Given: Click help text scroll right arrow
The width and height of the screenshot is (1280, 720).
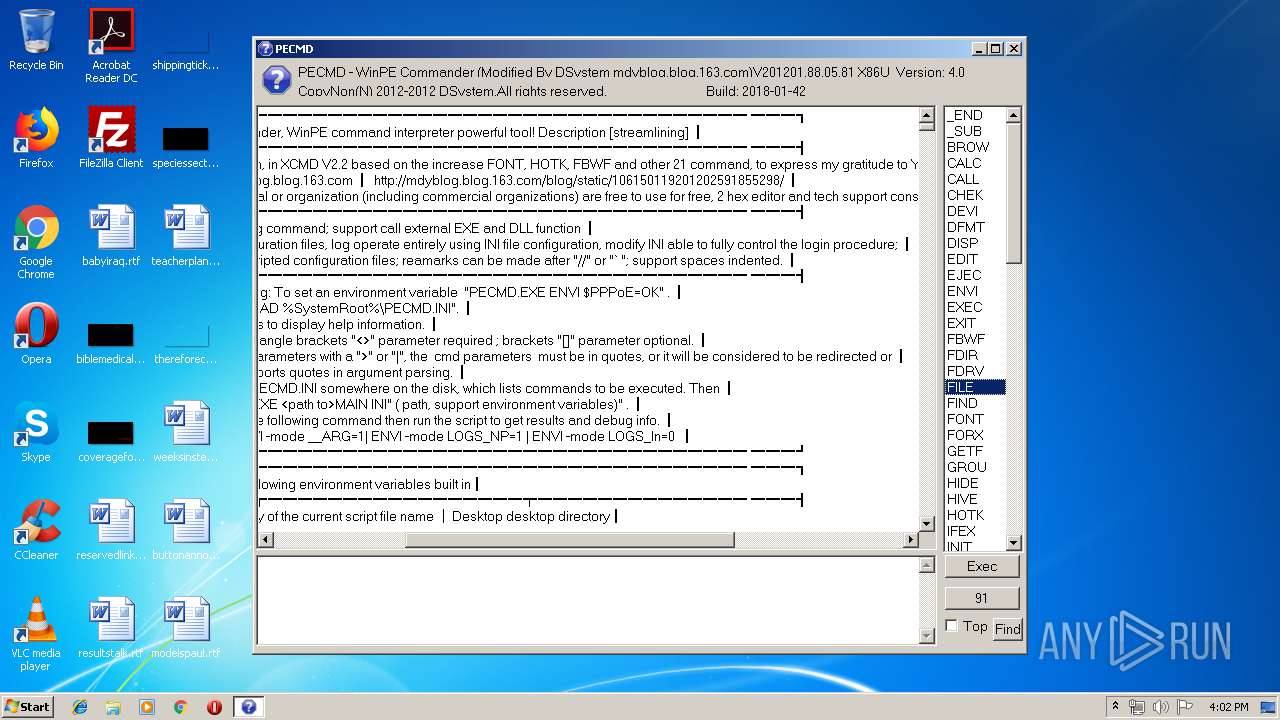Looking at the screenshot, I should coord(910,540).
